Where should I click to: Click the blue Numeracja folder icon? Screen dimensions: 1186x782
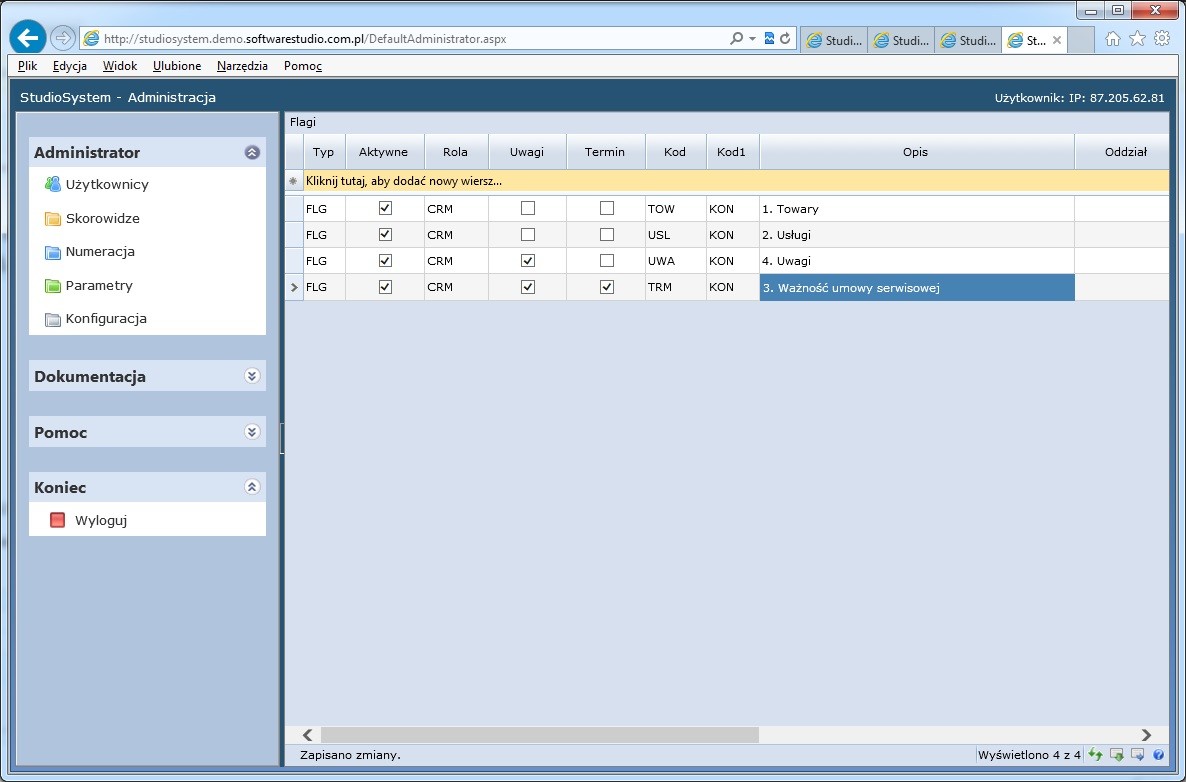52,252
